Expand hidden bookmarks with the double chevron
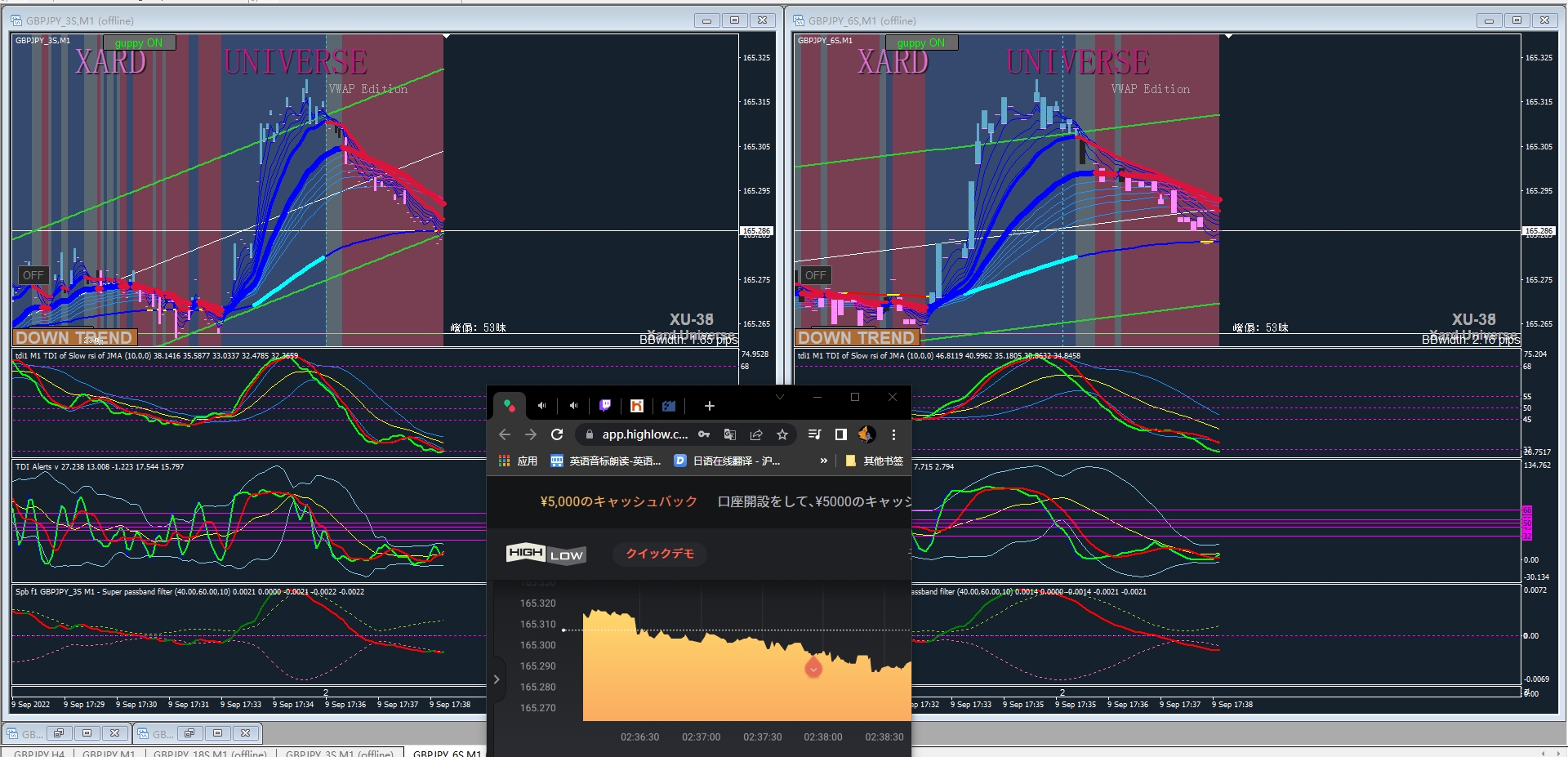Viewport: 1568px width, 757px height. point(823,461)
